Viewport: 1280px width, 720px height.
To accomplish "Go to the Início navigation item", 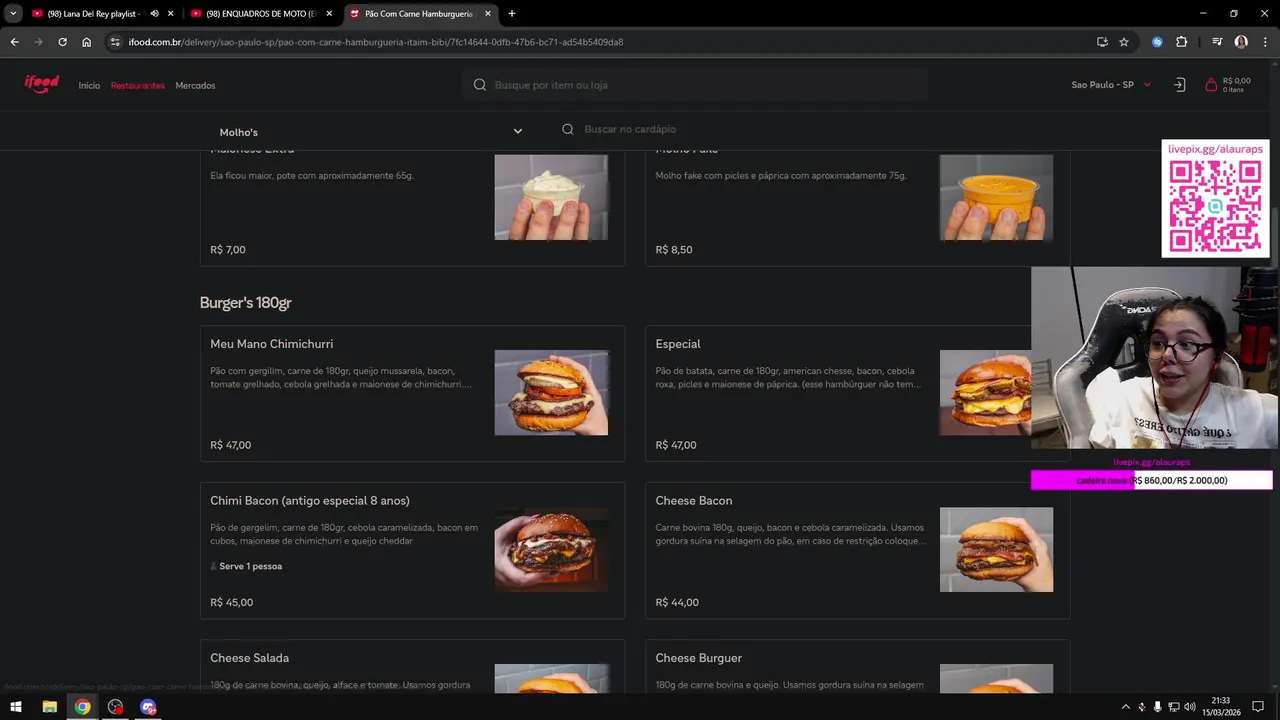I will 89,86.
